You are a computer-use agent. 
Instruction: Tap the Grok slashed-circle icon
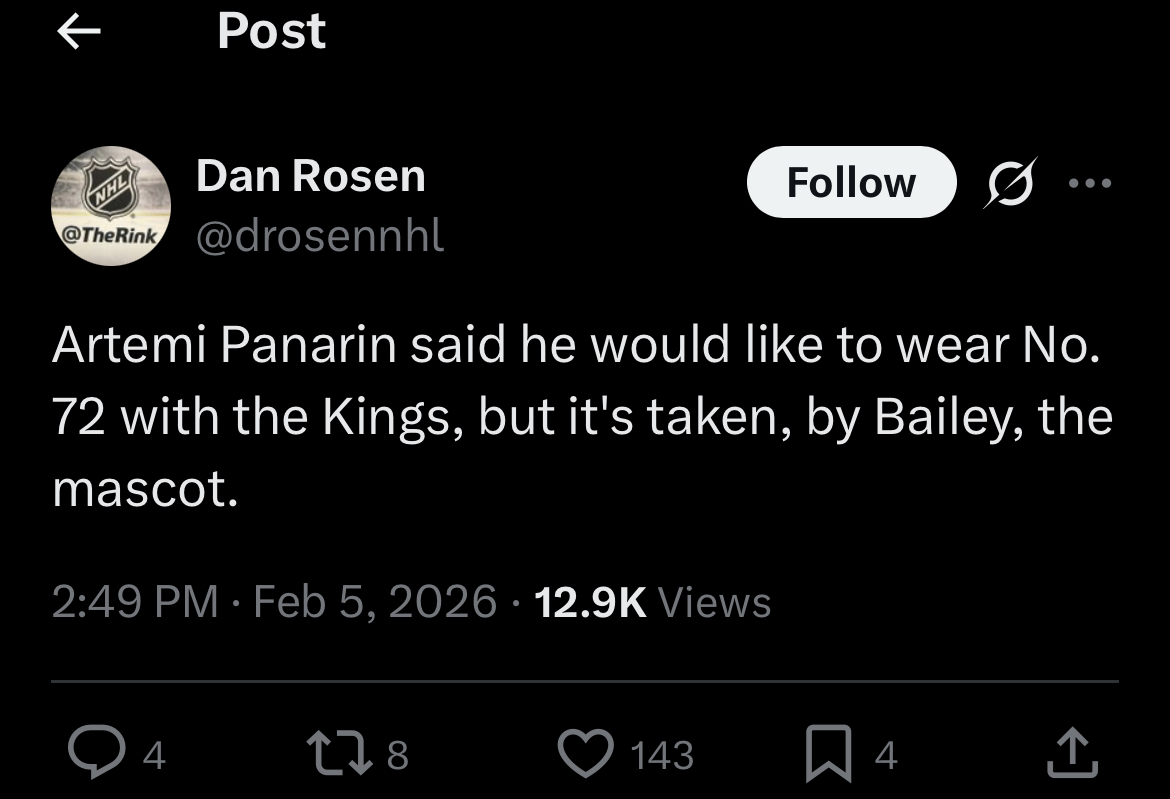click(x=1010, y=182)
